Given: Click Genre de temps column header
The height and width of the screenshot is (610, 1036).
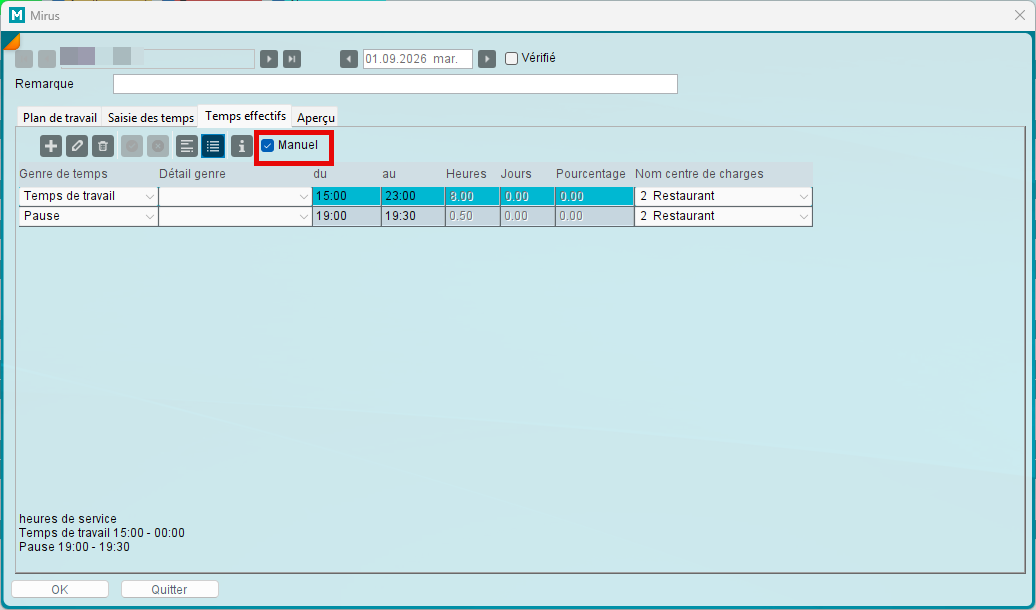Looking at the screenshot, I should pos(63,174).
